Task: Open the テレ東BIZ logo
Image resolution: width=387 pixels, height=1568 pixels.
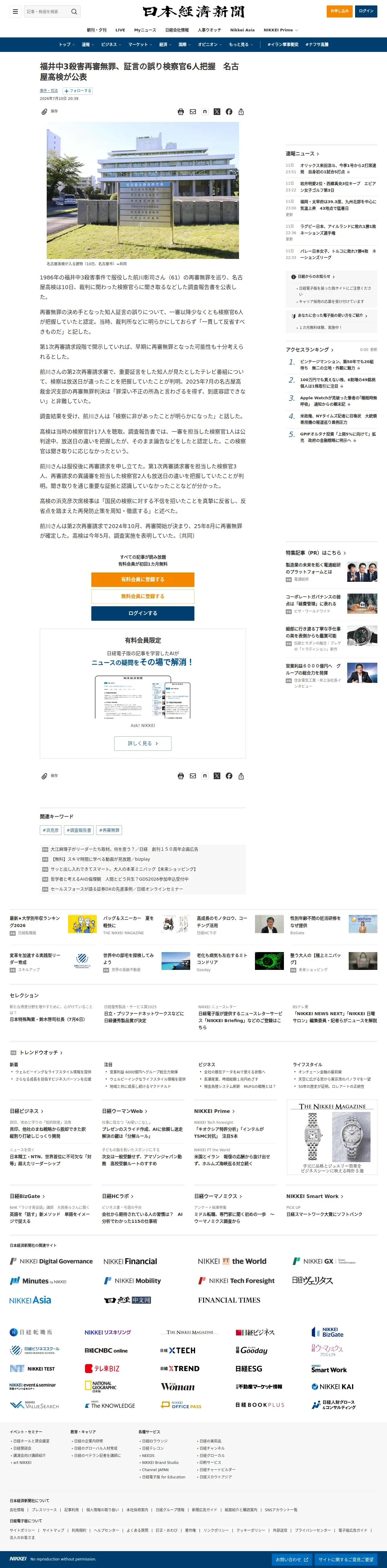Action: click(x=102, y=1368)
